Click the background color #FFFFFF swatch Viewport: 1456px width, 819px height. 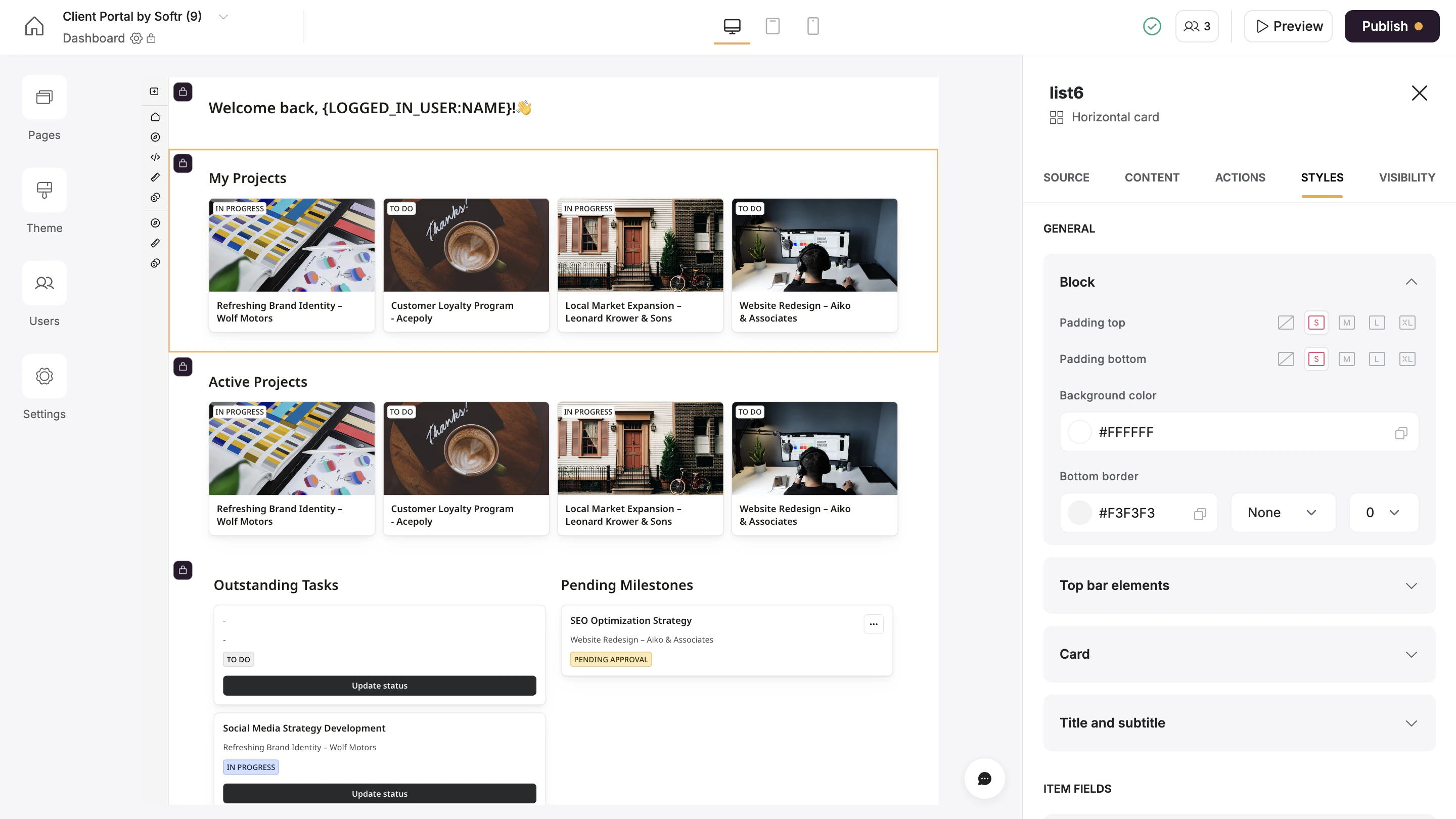click(x=1079, y=432)
